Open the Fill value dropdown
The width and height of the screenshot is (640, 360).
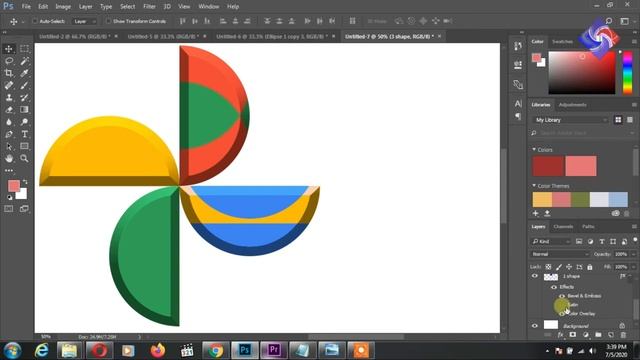coord(633,267)
